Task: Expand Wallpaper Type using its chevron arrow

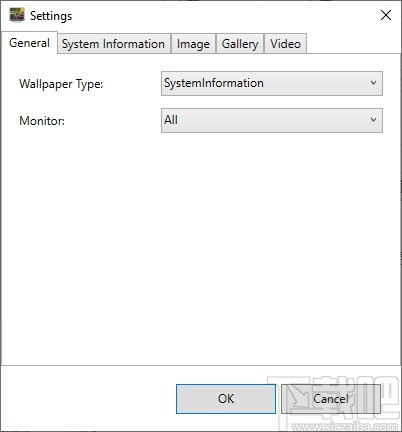Action: tap(373, 83)
